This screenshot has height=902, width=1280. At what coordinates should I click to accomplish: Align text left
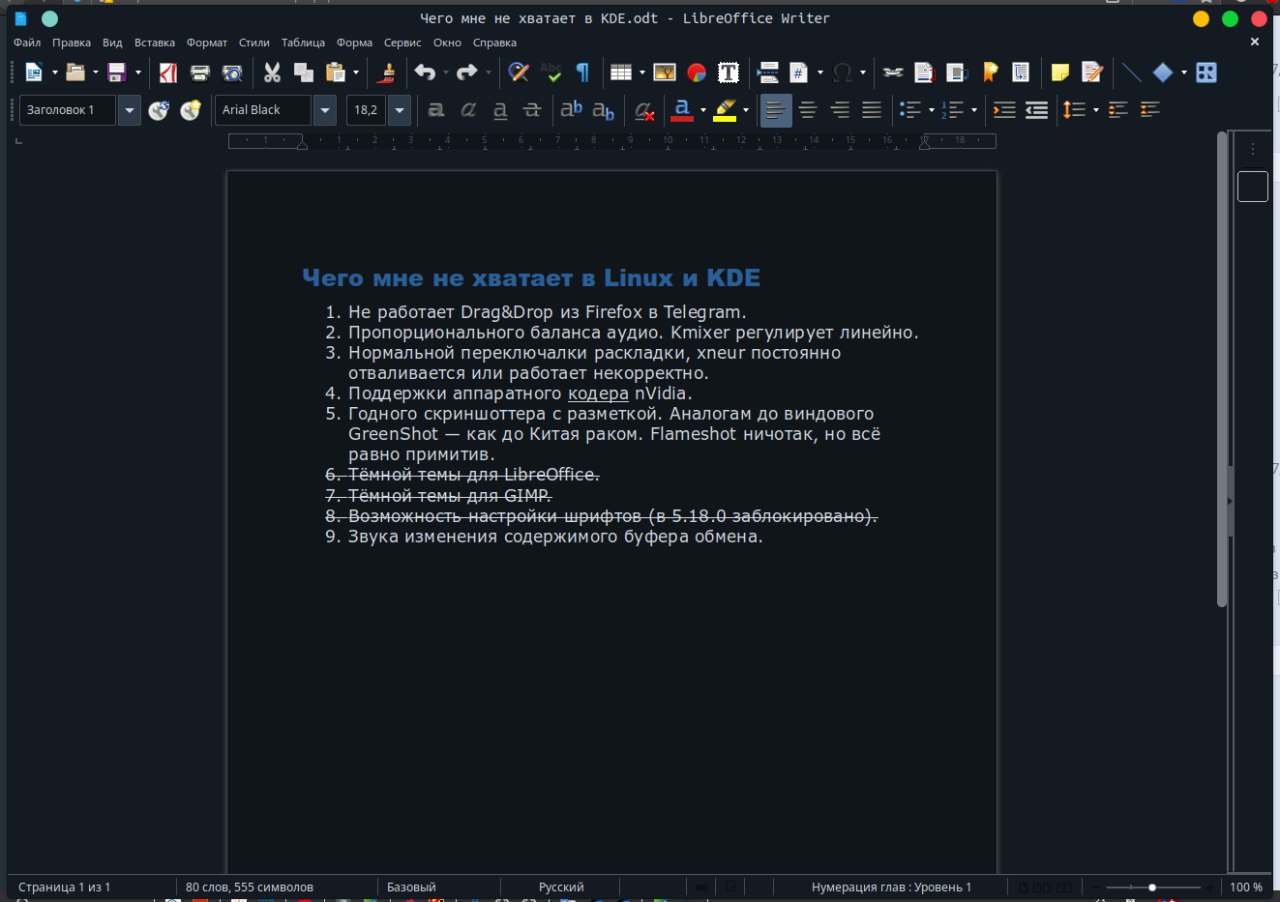tap(775, 110)
